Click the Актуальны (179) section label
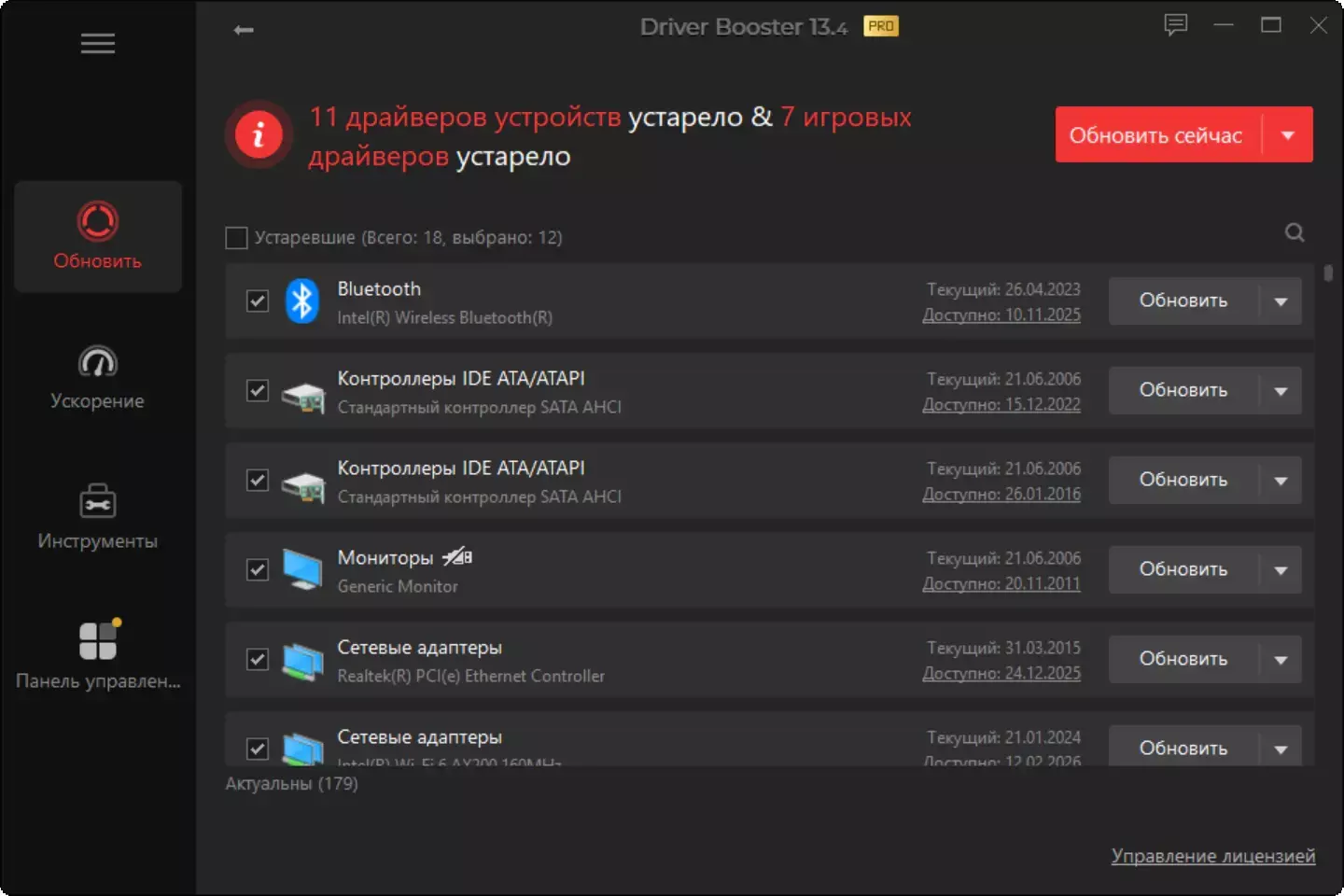Screen dimensions: 1344x896 tap(291, 784)
